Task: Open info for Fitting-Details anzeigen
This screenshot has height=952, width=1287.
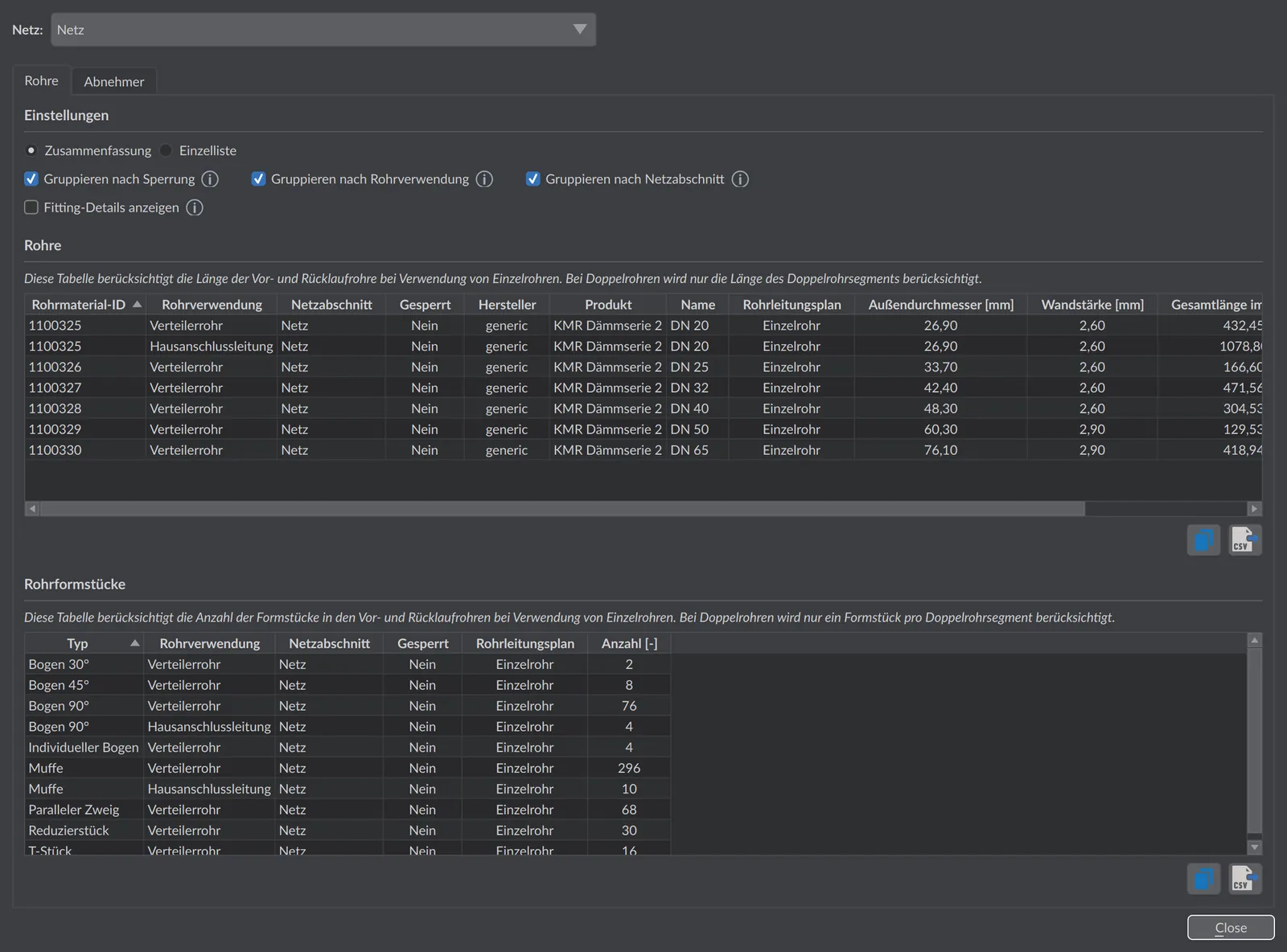Action: click(x=195, y=207)
